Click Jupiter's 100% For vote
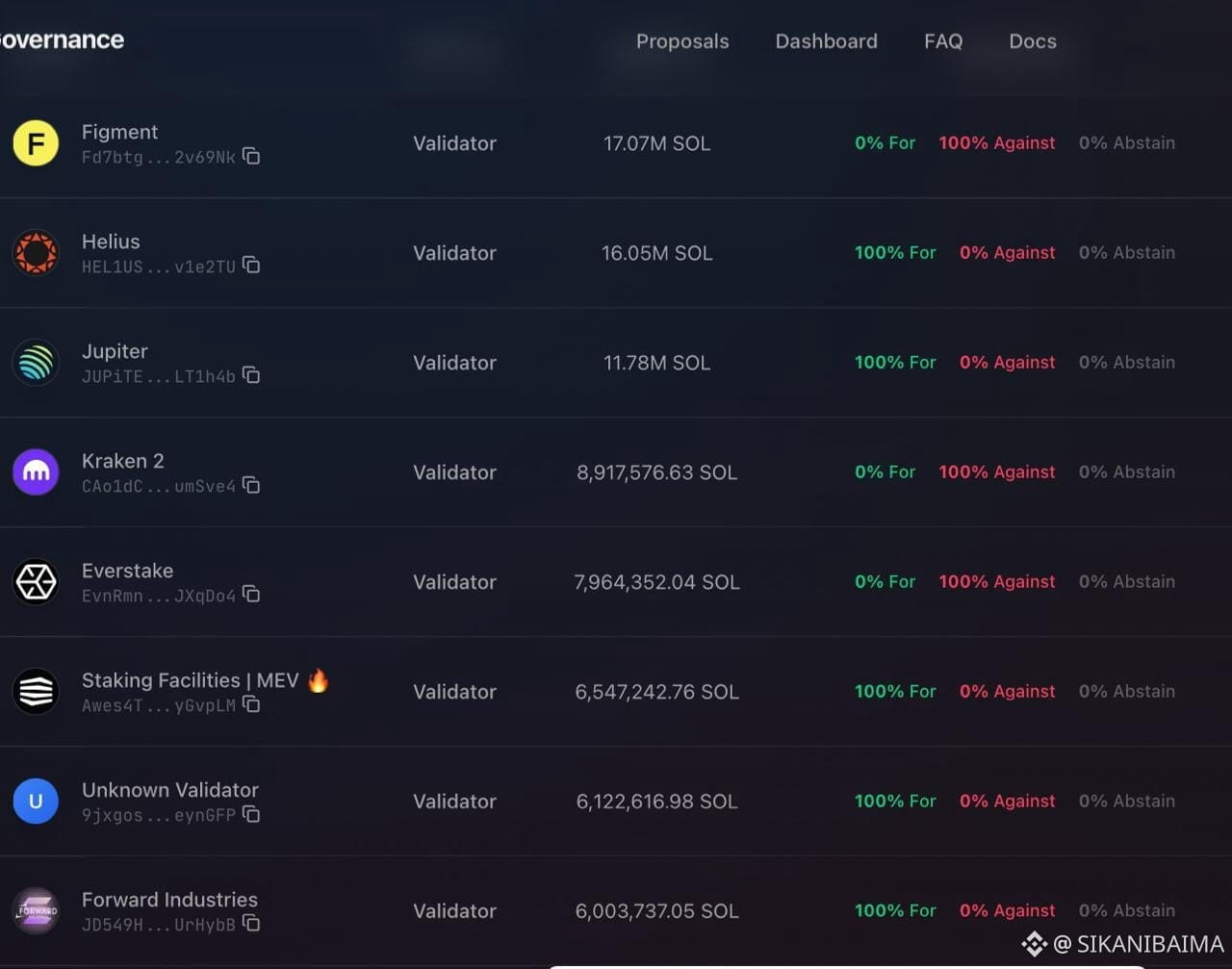The width and height of the screenshot is (1232, 969). pos(895,363)
